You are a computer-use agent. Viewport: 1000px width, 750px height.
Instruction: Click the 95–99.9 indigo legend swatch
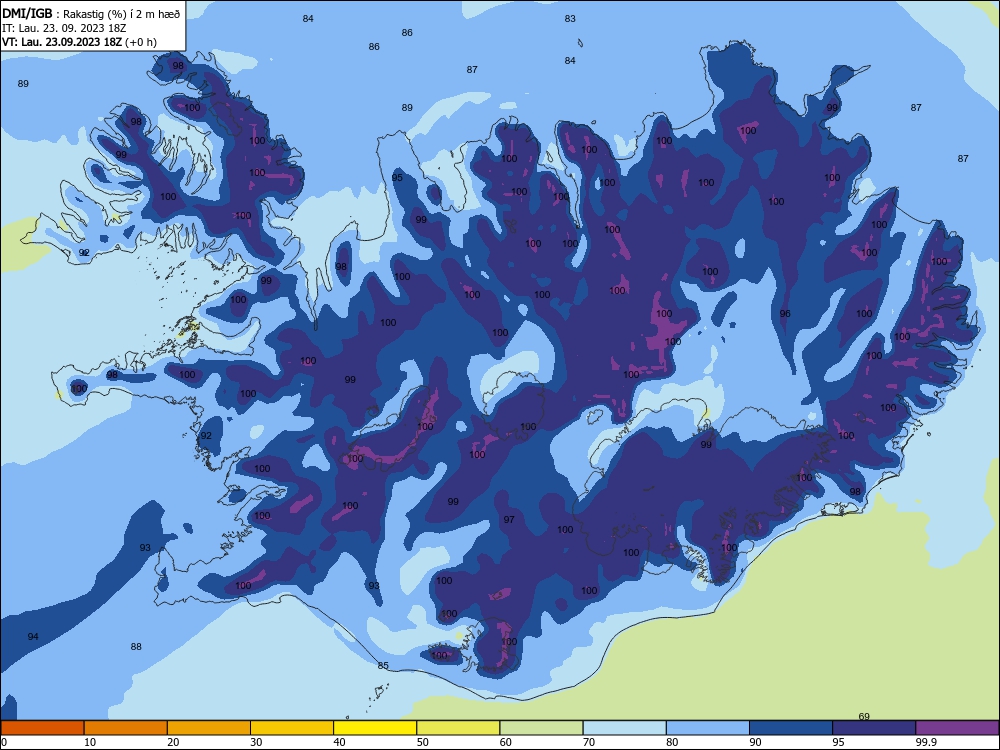(874, 728)
